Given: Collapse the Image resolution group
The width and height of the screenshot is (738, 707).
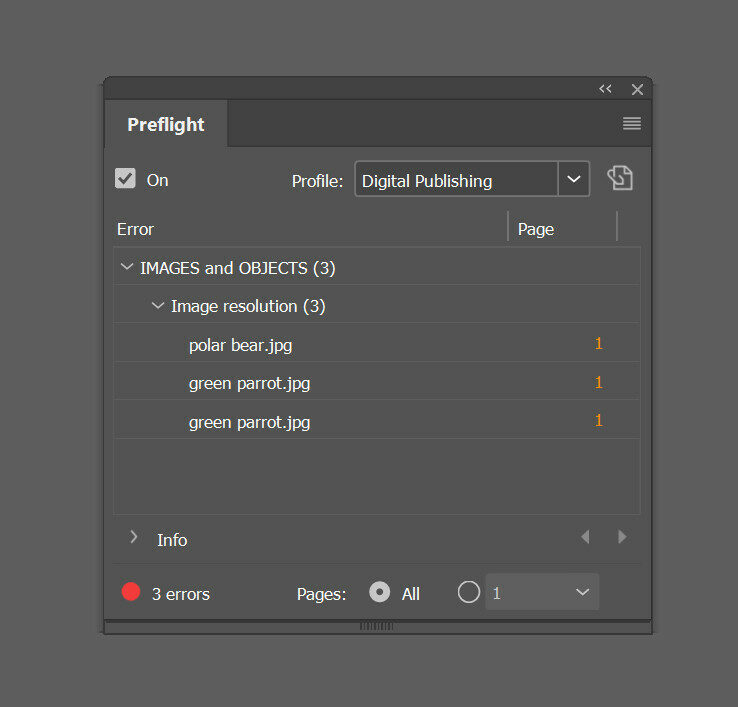Looking at the screenshot, I should click(x=157, y=305).
